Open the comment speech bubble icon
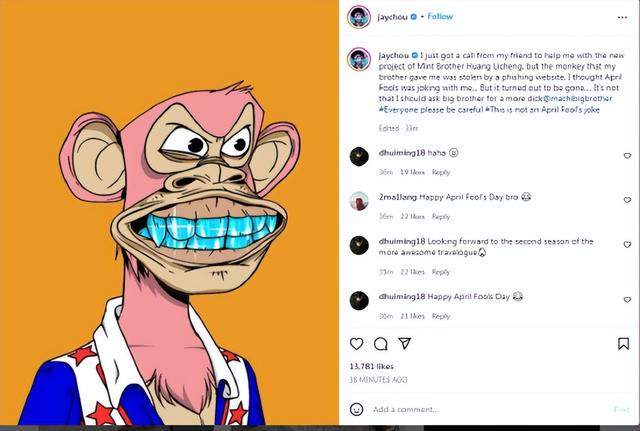640x431 pixels. coord(380,344)
